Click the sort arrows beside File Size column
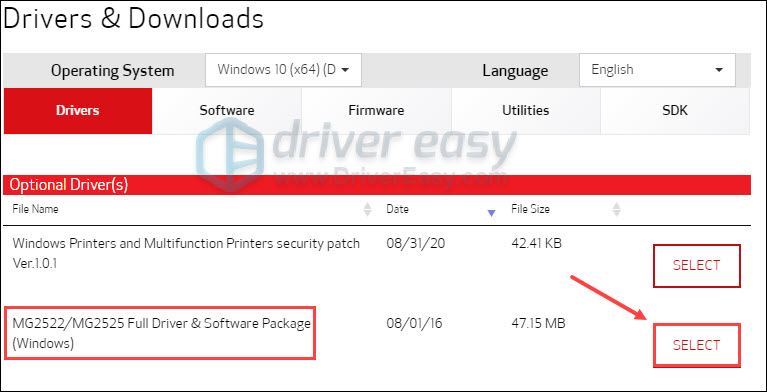767x392 pixels. pyautogui.click(x=617, y=209)
